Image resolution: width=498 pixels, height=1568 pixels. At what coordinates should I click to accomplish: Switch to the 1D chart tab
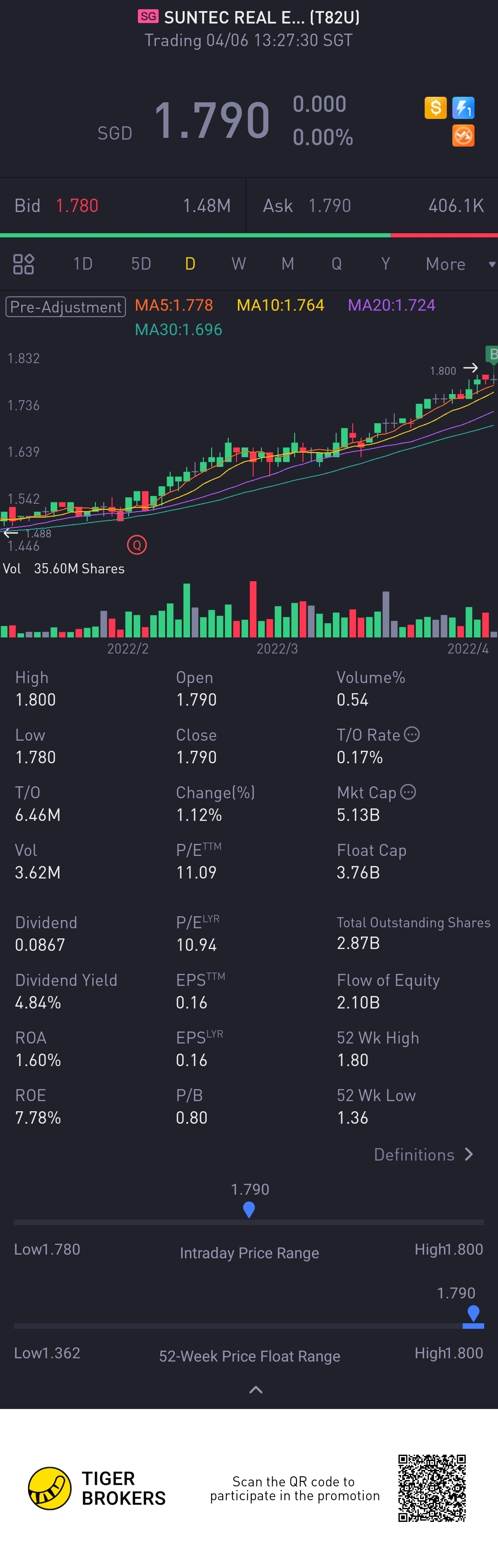click(83, 264)
